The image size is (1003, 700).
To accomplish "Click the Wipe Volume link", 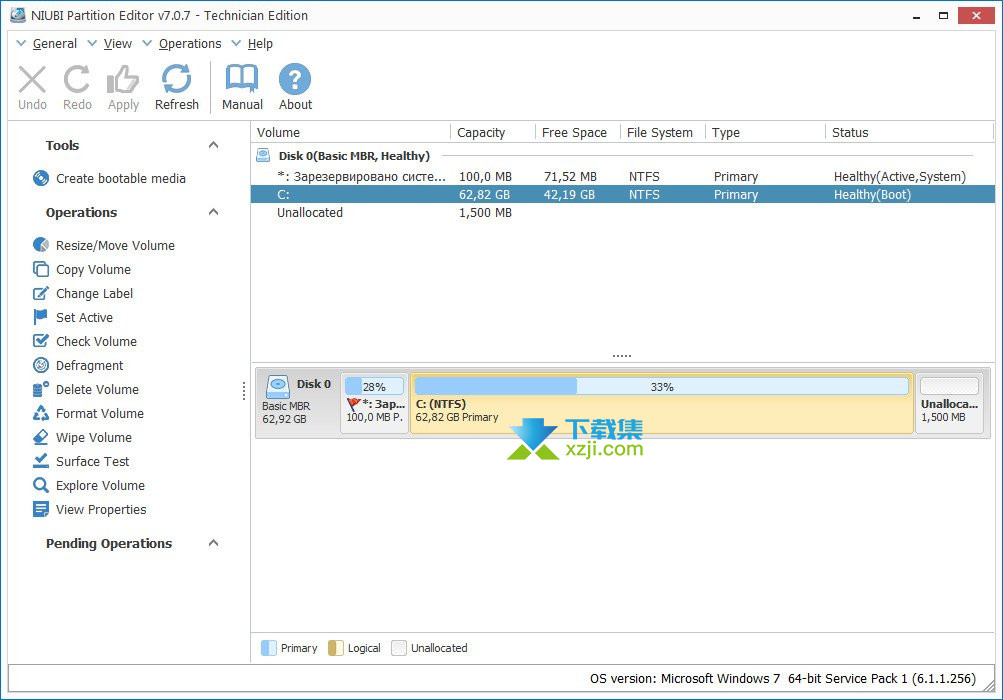I will click(x=94, y=438).
